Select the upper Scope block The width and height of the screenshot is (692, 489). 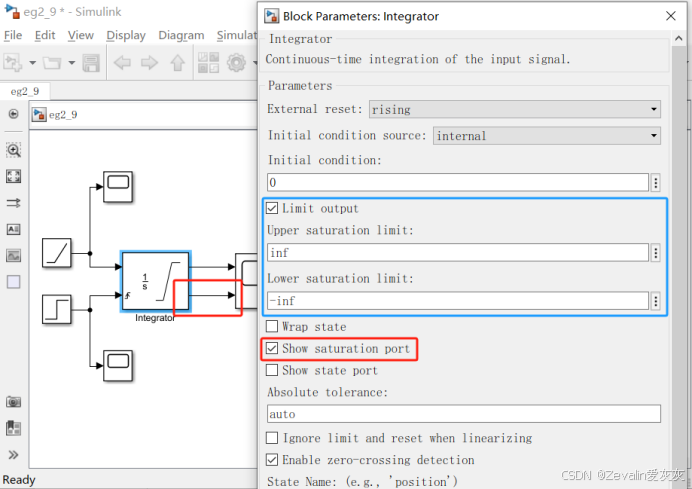click(118, 187)
